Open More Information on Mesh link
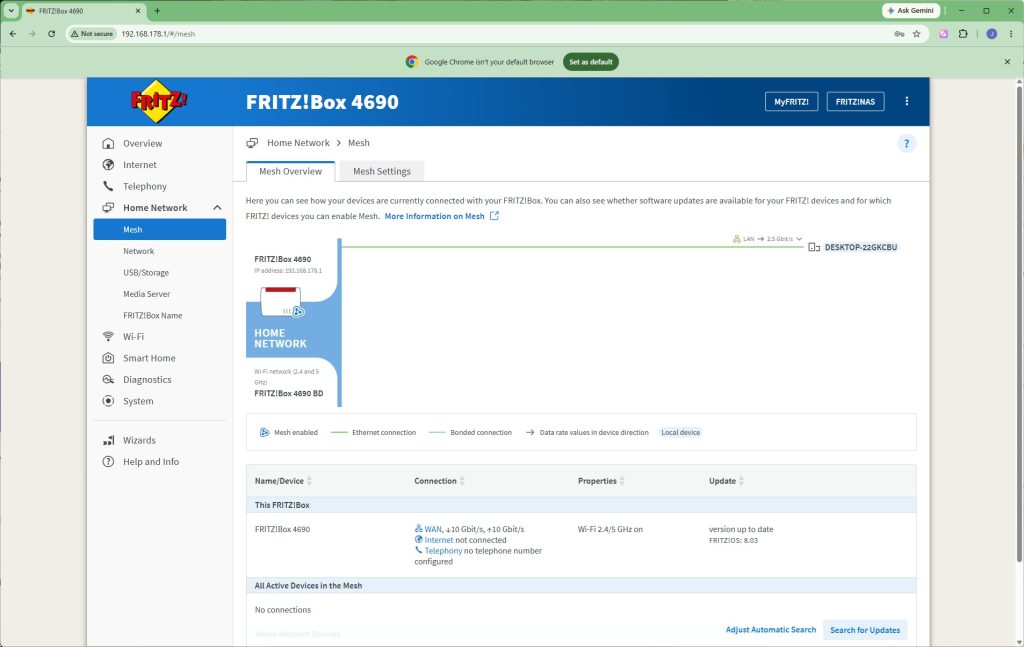The image size is (1024, 647). 434,216
